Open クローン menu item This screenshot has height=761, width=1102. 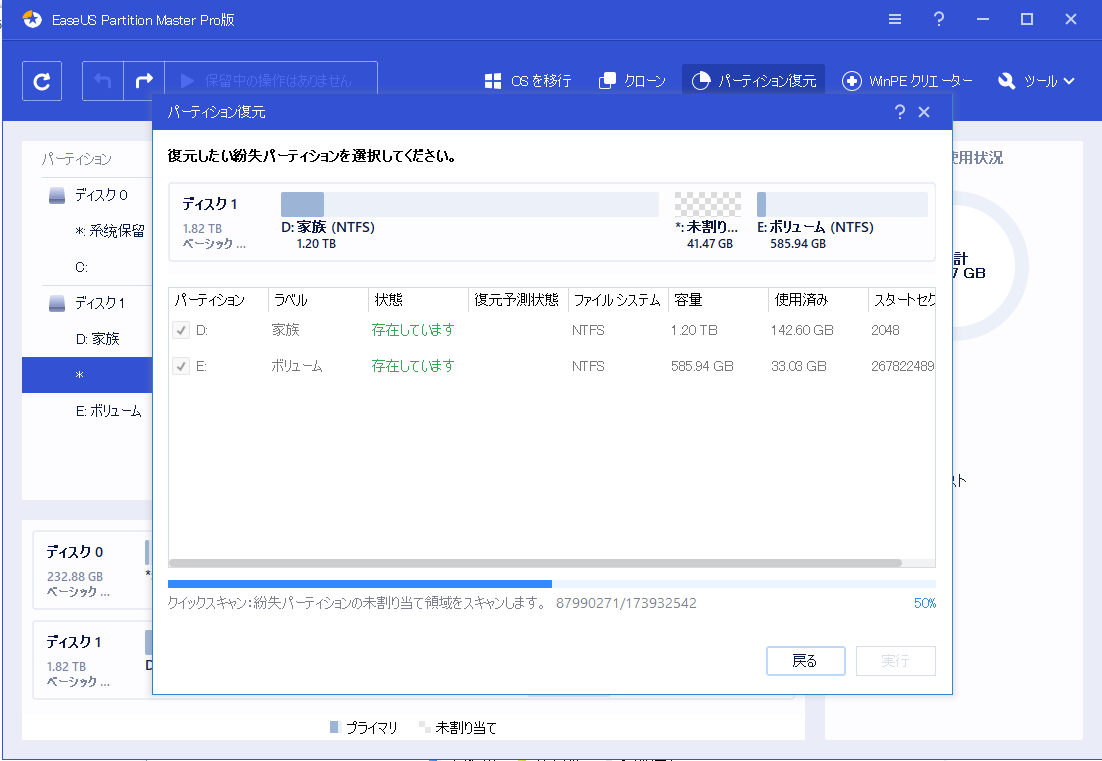(632, 81)
